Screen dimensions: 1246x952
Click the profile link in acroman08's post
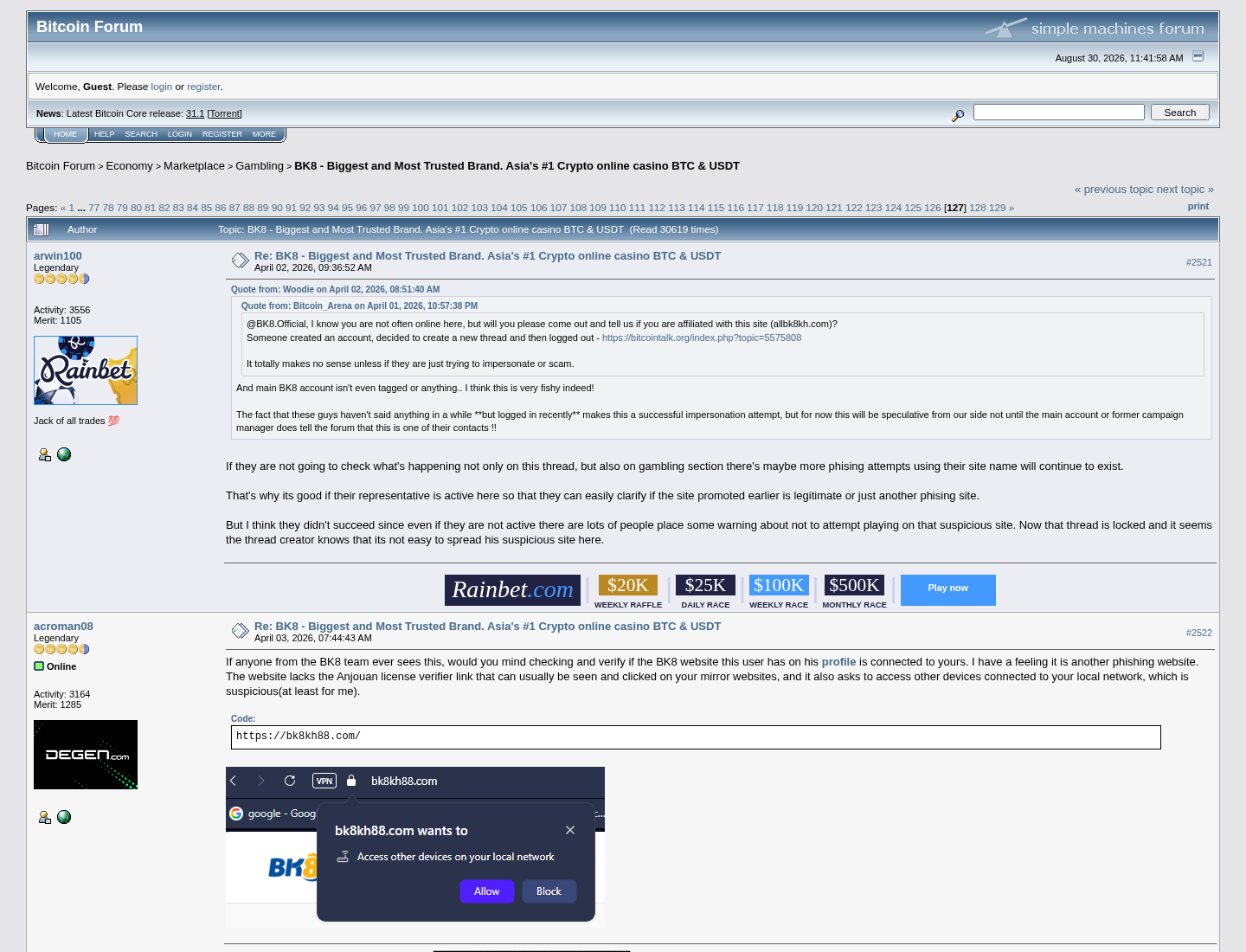tap(838, 662)
